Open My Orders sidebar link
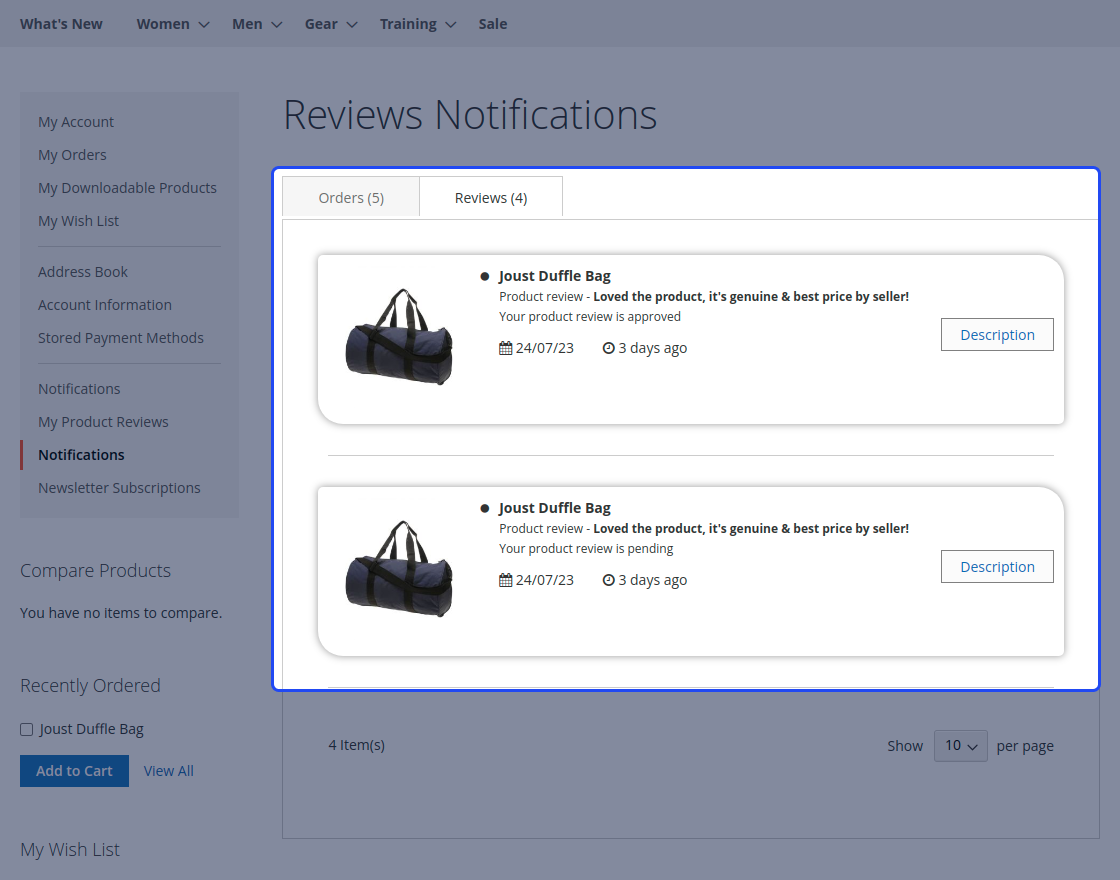 [72, 155]
